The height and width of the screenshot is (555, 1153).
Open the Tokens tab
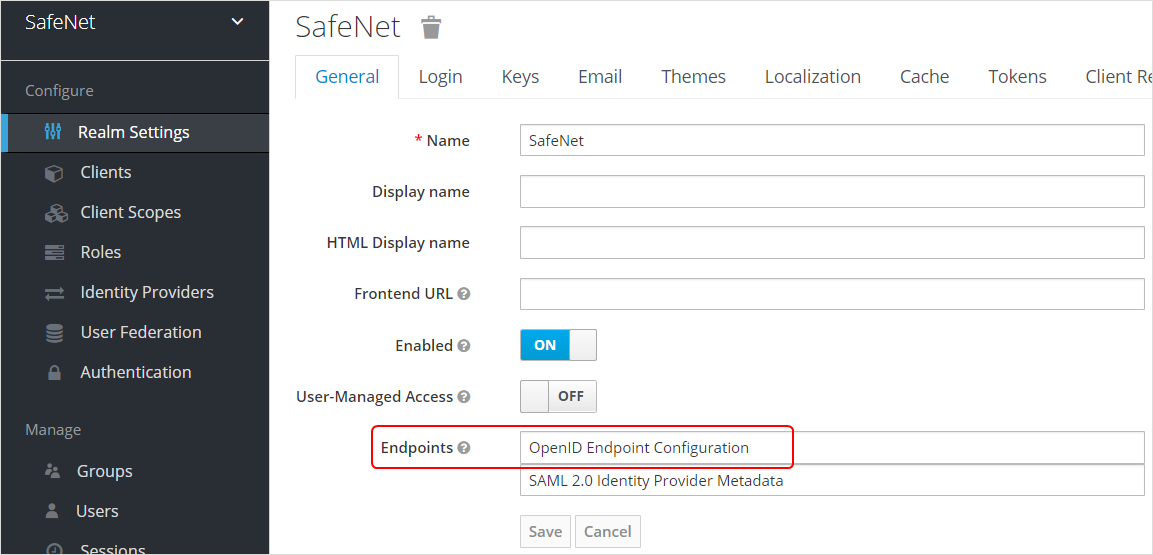coord(1017,77)
